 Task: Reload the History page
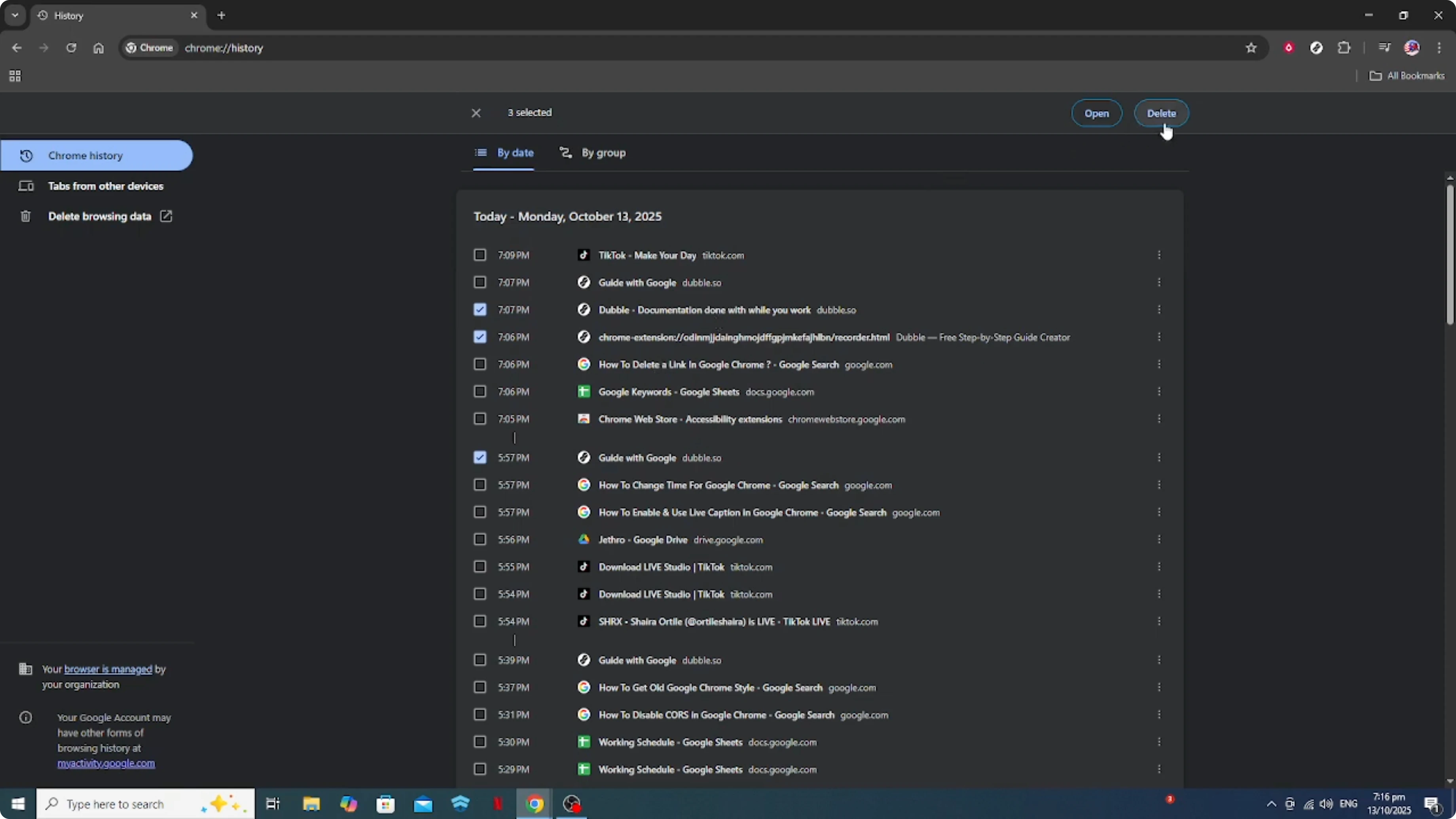71,48
